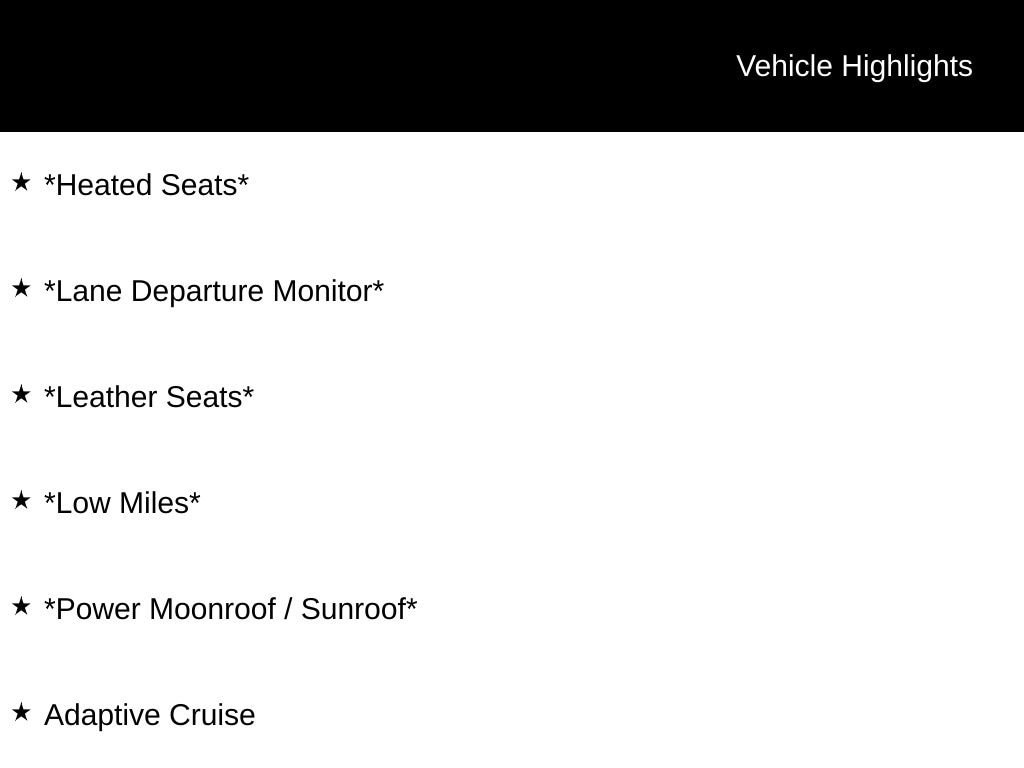Select the star next to Power Moonroof / Sunroof

click(x=21, y=606)
